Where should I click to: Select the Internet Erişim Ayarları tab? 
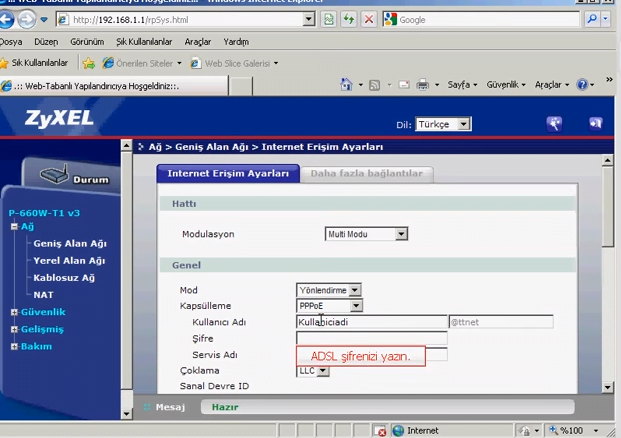click(228, 173)
